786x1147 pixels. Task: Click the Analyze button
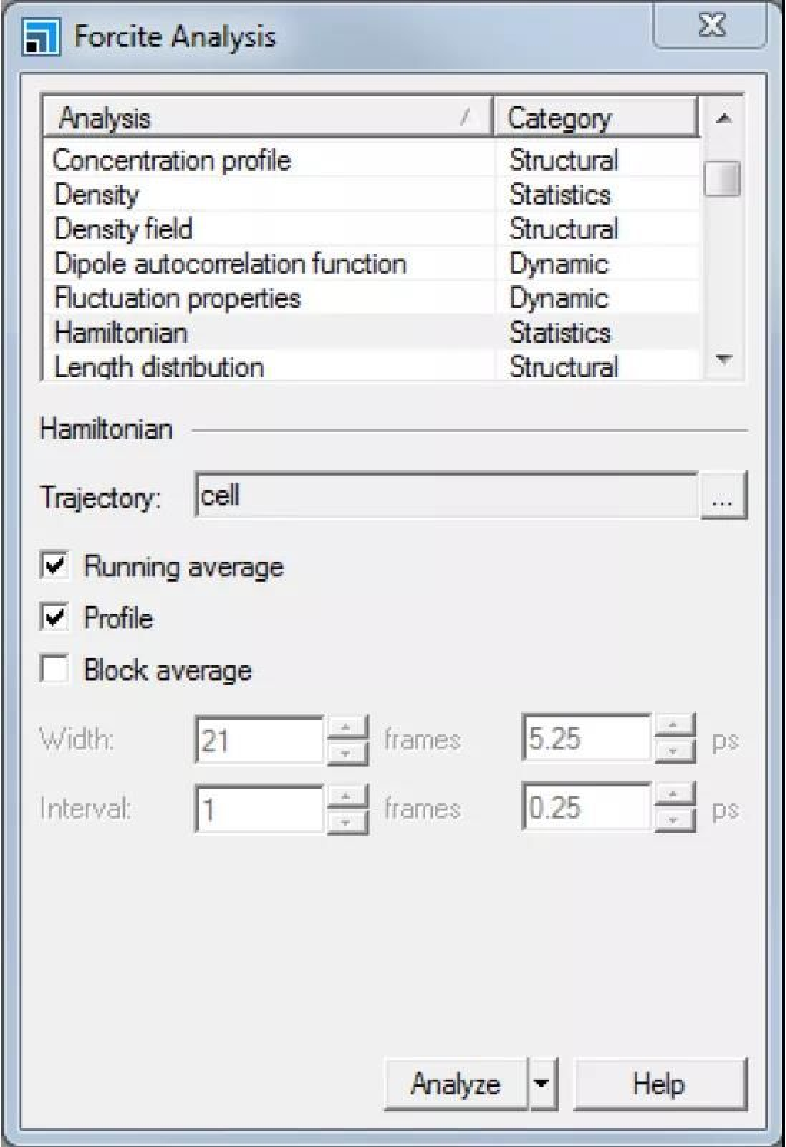(456, 1085)
